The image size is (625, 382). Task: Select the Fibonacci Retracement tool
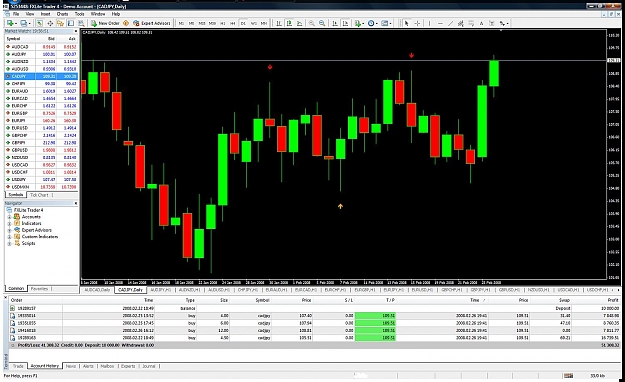point(471,23)
